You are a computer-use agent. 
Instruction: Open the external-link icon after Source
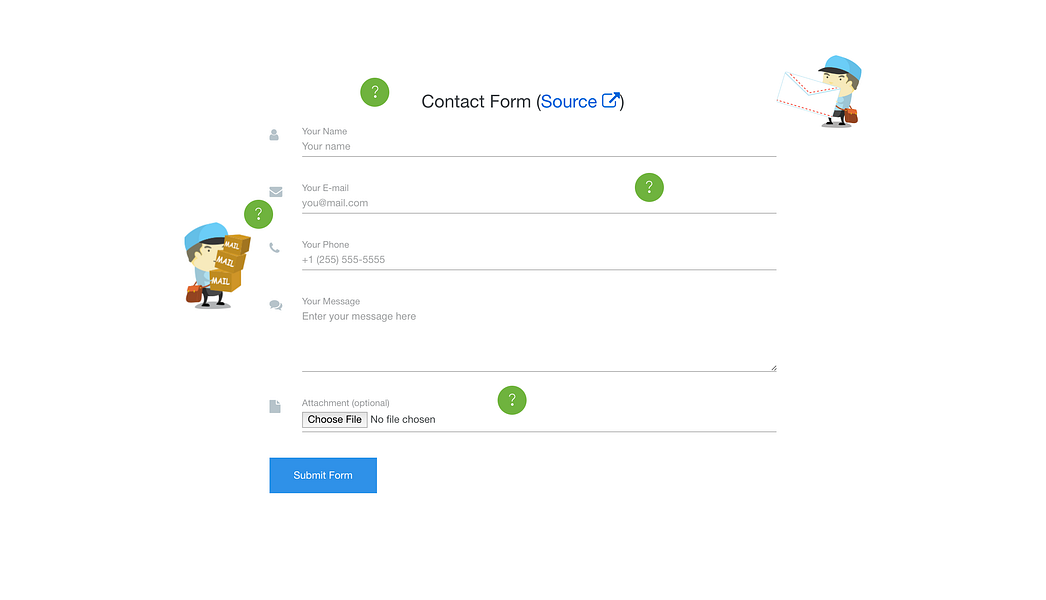pyautogui.click(x=610, y=100)
